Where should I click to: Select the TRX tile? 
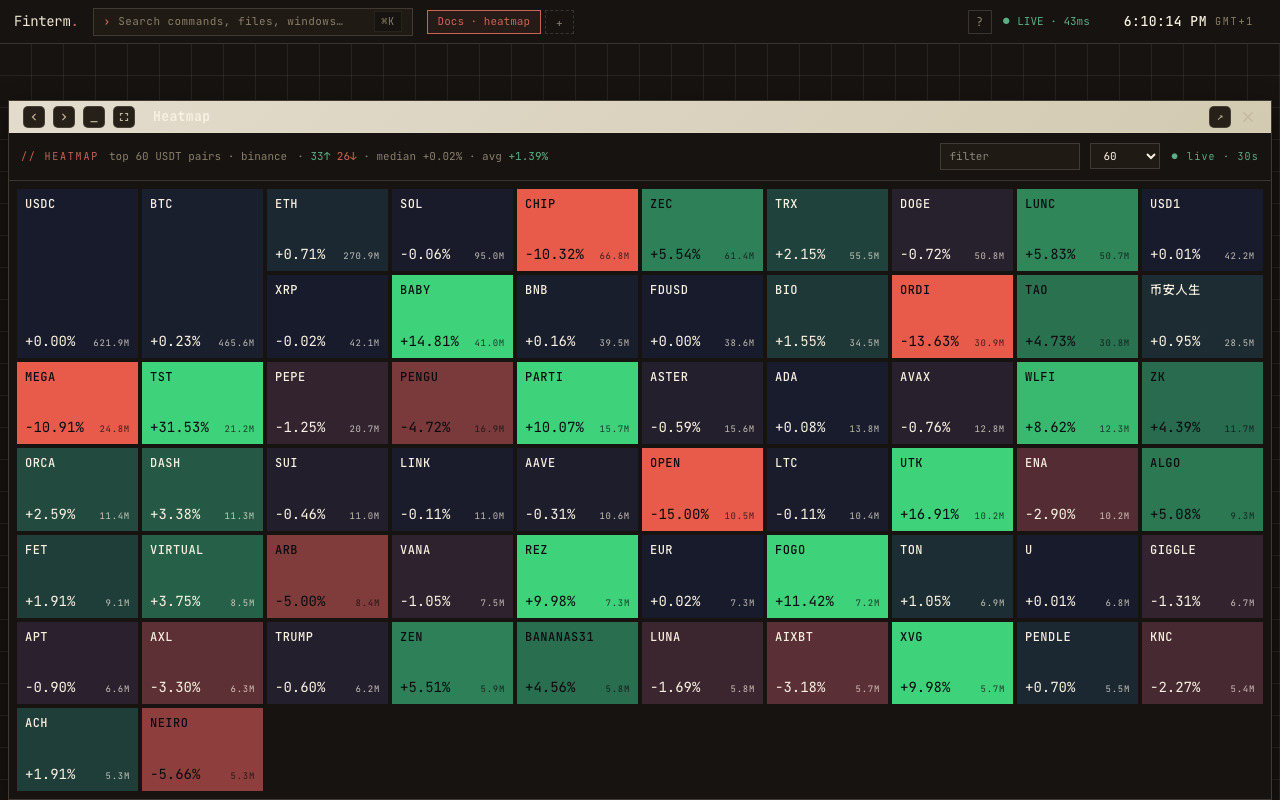[x=827, y=230]
